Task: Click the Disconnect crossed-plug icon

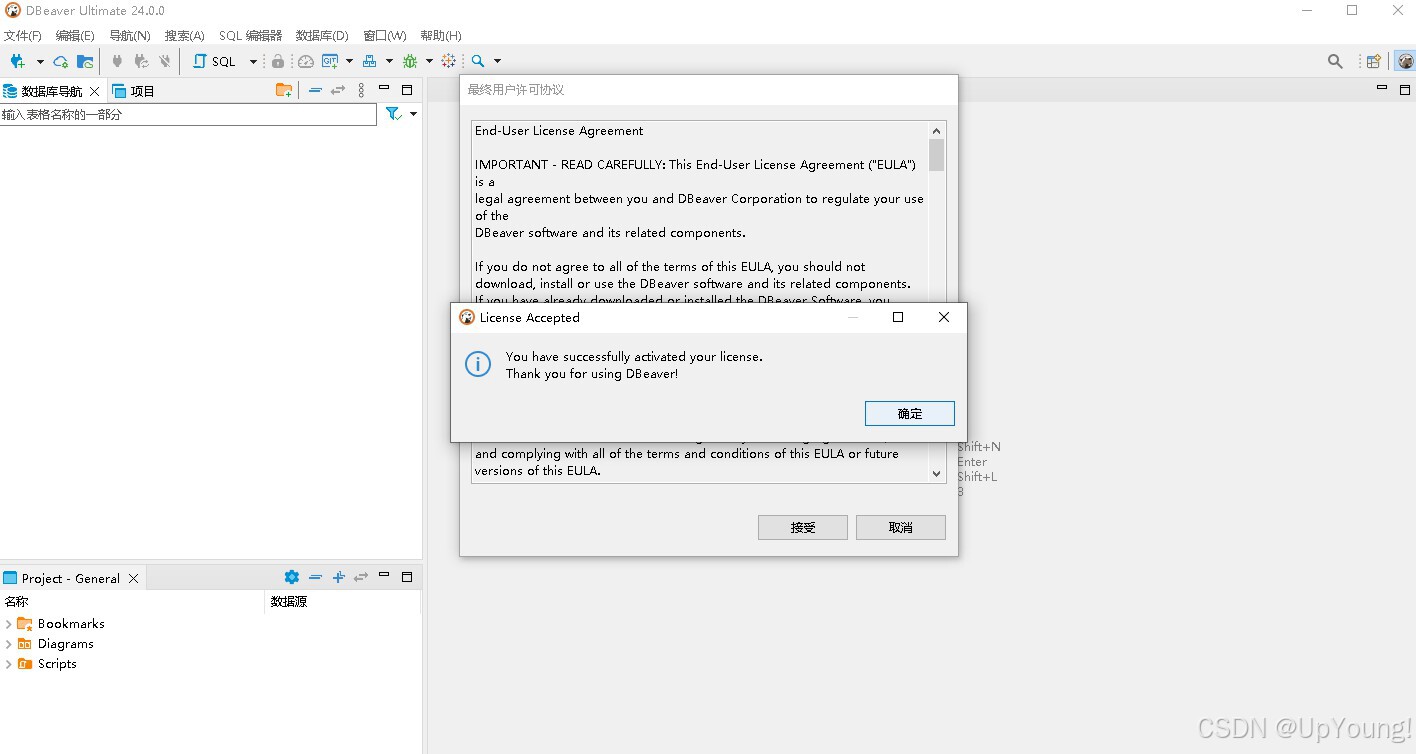Action: (x=165, y=61)
